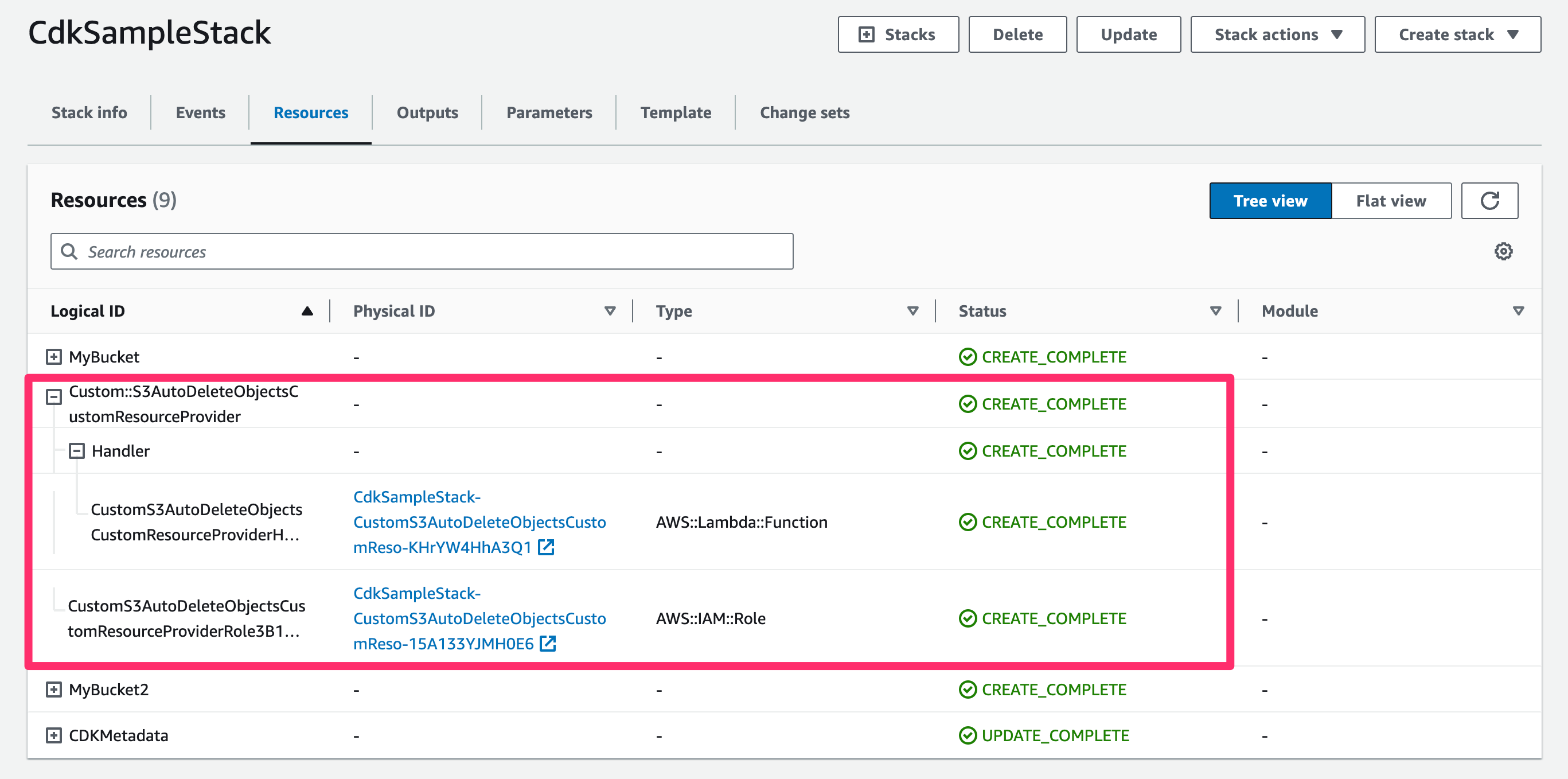The height and width of the screenshot is (779, 1568).
Task: Open the Stack actions dropdown
Action: coord(1277,34)
